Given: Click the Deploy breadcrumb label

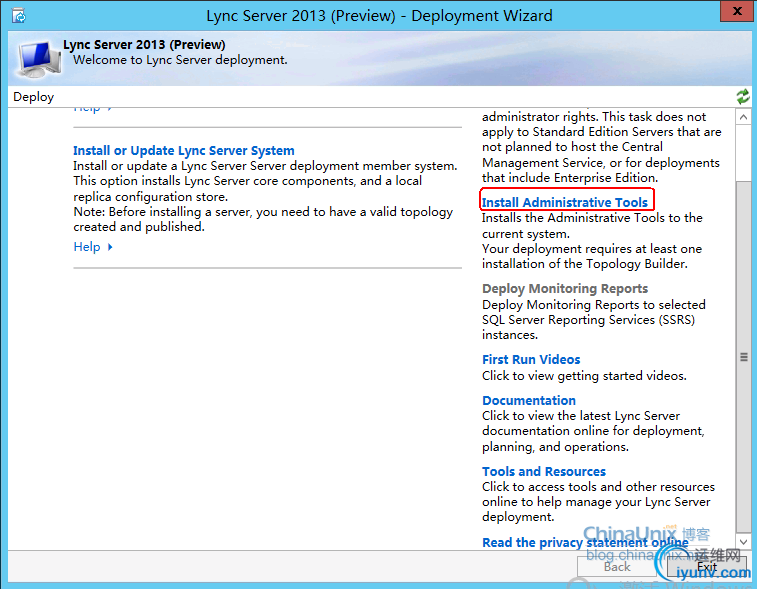Looking at the screenshot, I should coord(34,97).
